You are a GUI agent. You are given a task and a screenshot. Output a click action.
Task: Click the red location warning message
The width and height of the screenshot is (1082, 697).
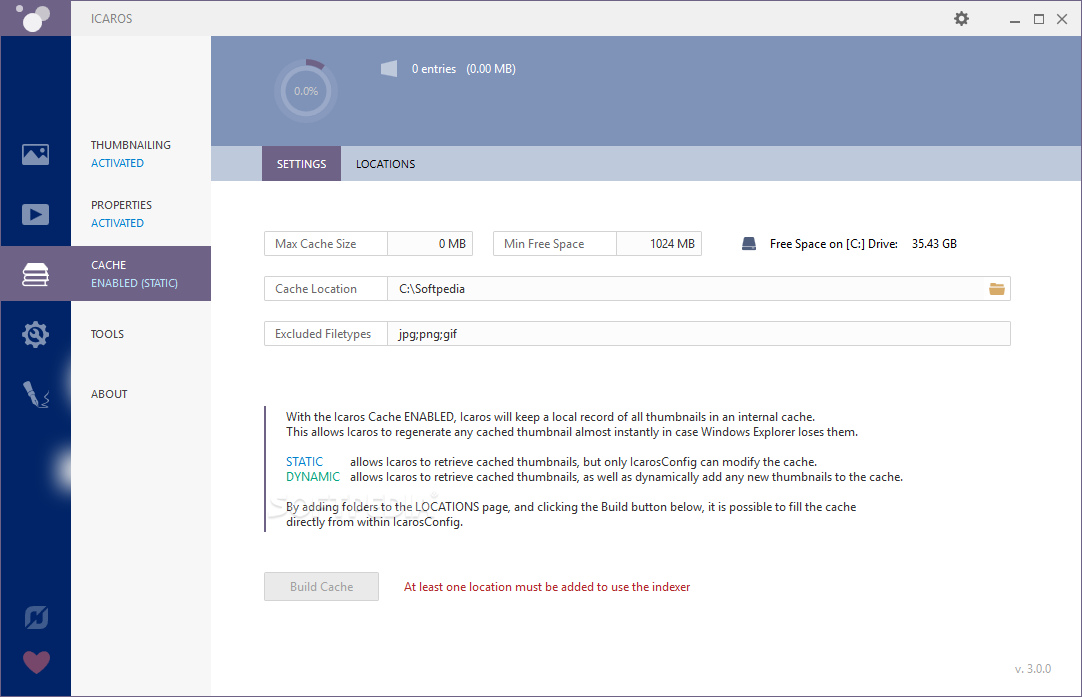click(x=547, y=587)
